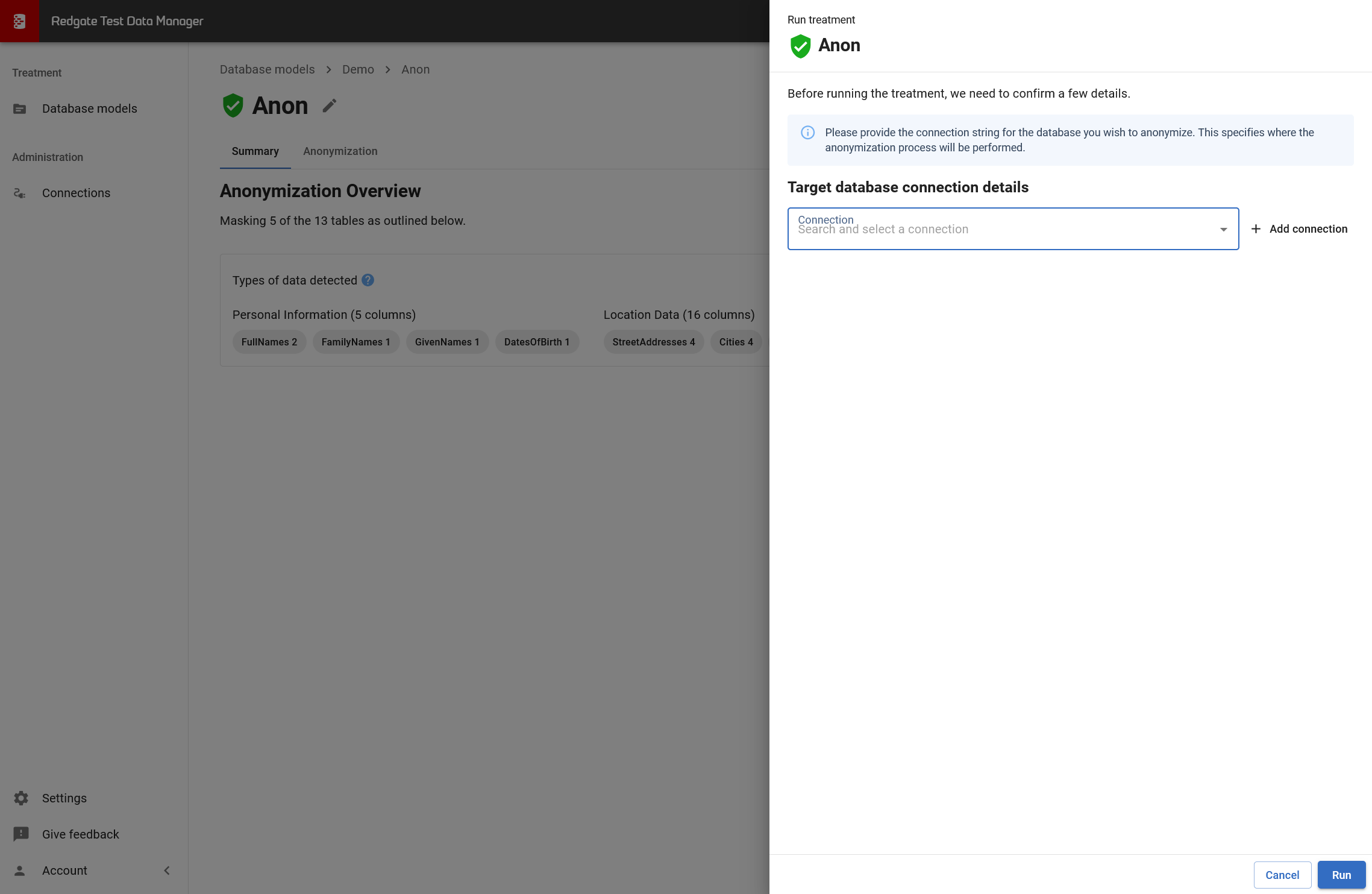Image resolution: width=1372 pixels, height=894 pixels.
Task: Click the info icon in the notice banner
Action: point(807,133)
